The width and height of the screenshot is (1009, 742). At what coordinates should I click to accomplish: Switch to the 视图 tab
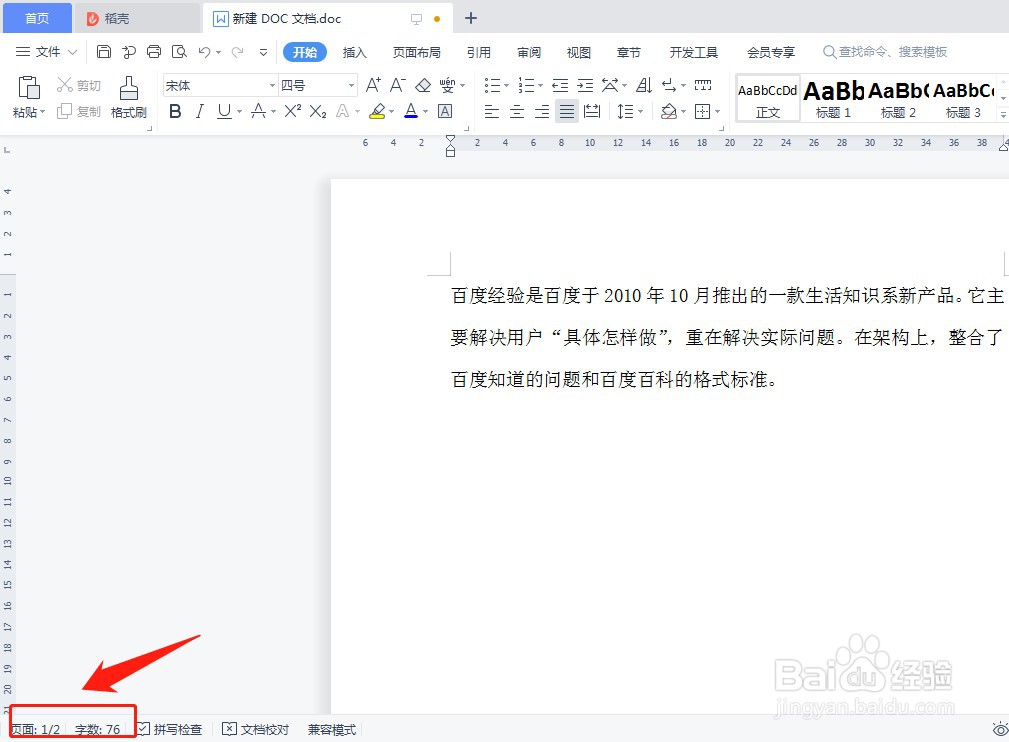pos(579,52)
